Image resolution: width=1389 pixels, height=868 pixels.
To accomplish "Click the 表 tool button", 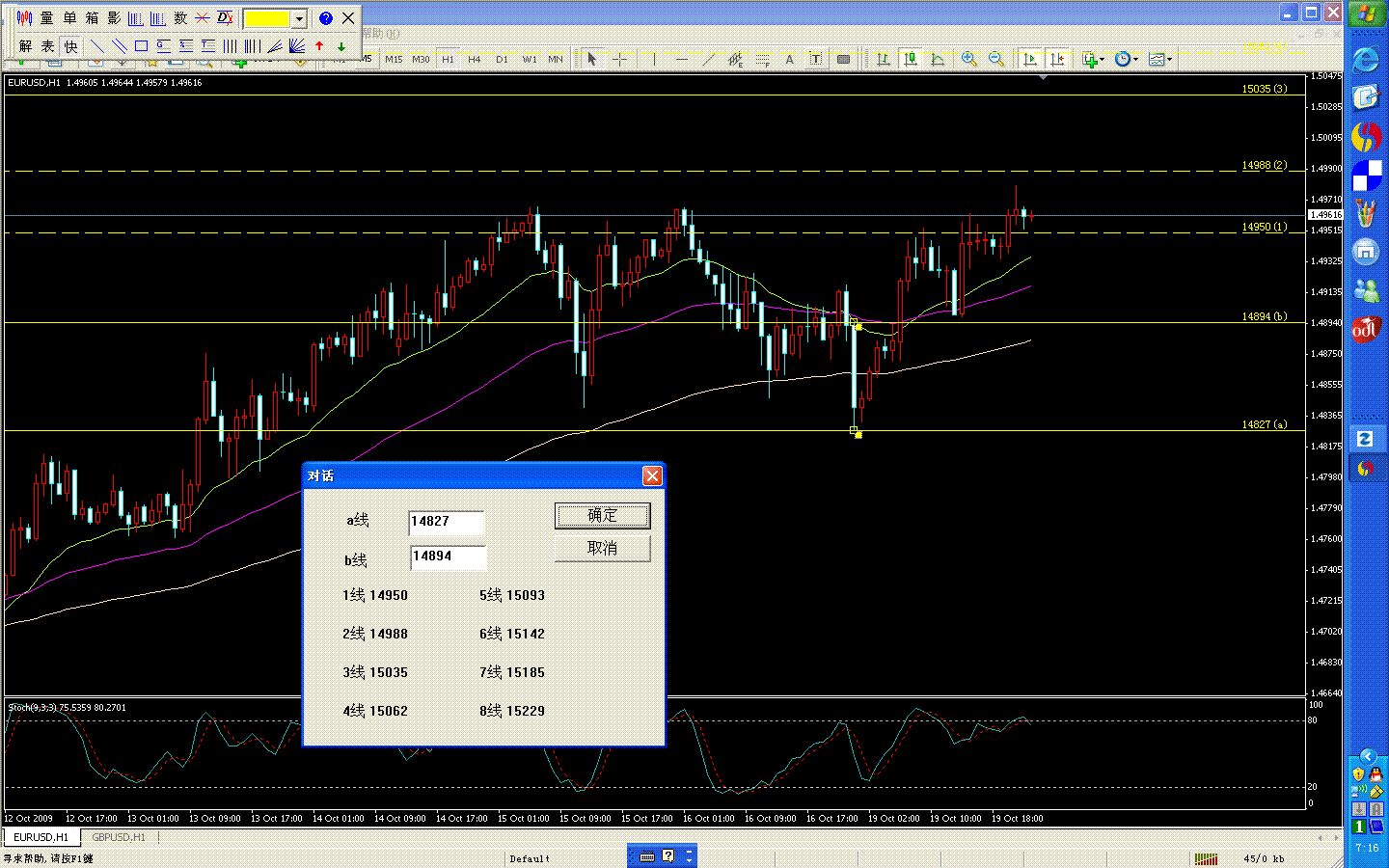I will (x=47, y=45).
